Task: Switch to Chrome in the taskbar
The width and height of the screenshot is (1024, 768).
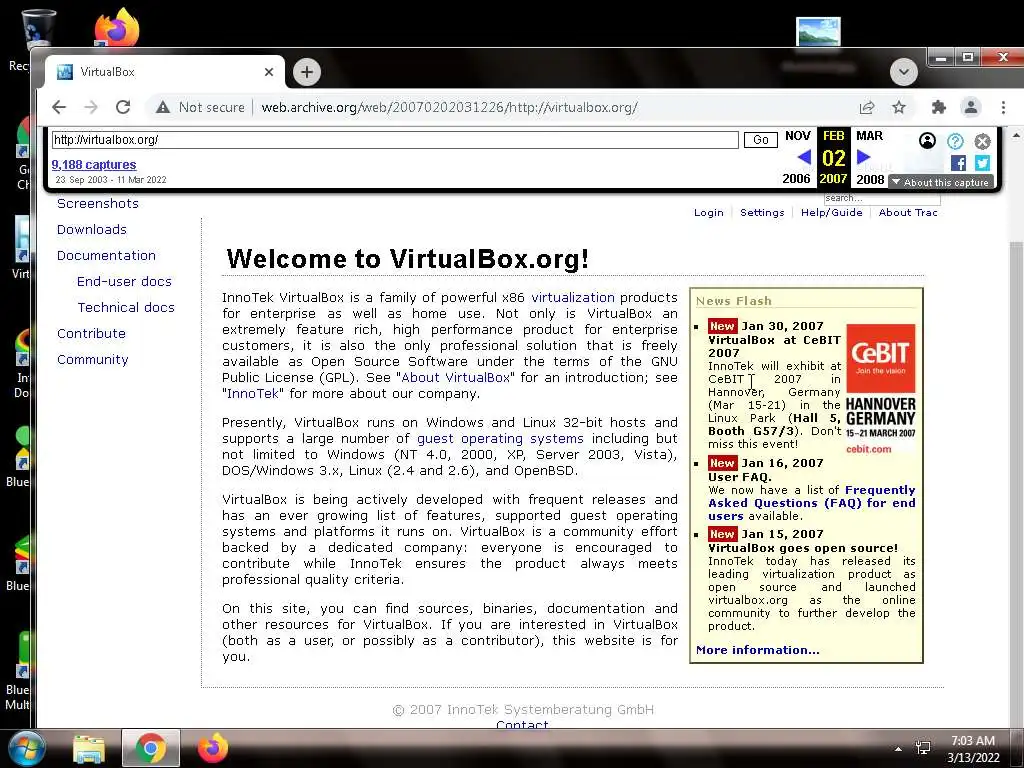Action: tap(151, 748)
